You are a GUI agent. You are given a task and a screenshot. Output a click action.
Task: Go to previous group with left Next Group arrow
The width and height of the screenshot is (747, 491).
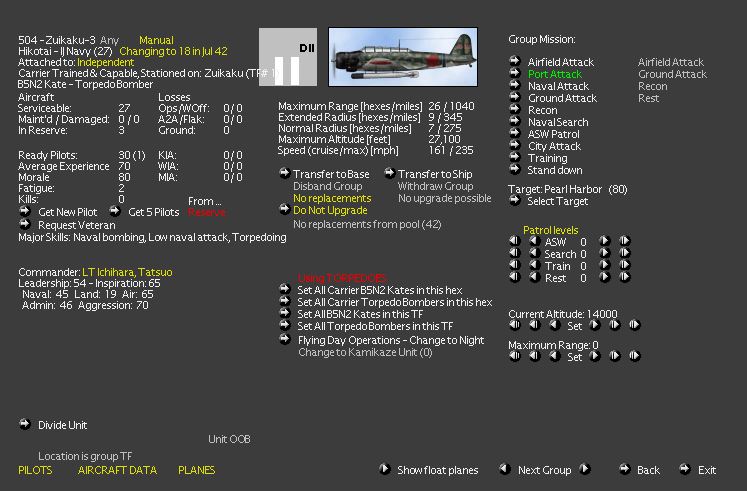tap(505, 469)
